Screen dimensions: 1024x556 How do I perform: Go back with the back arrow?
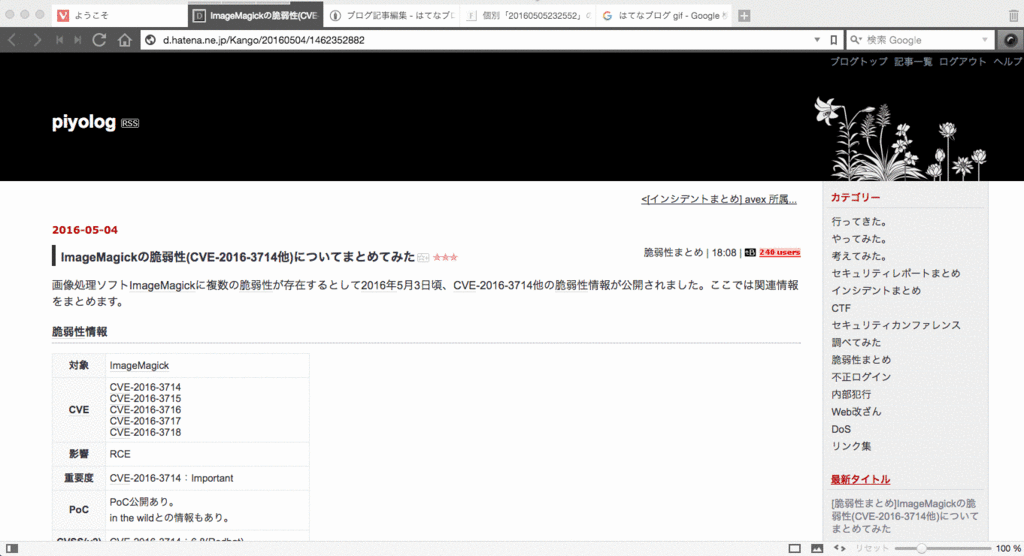tap(12, 40)
